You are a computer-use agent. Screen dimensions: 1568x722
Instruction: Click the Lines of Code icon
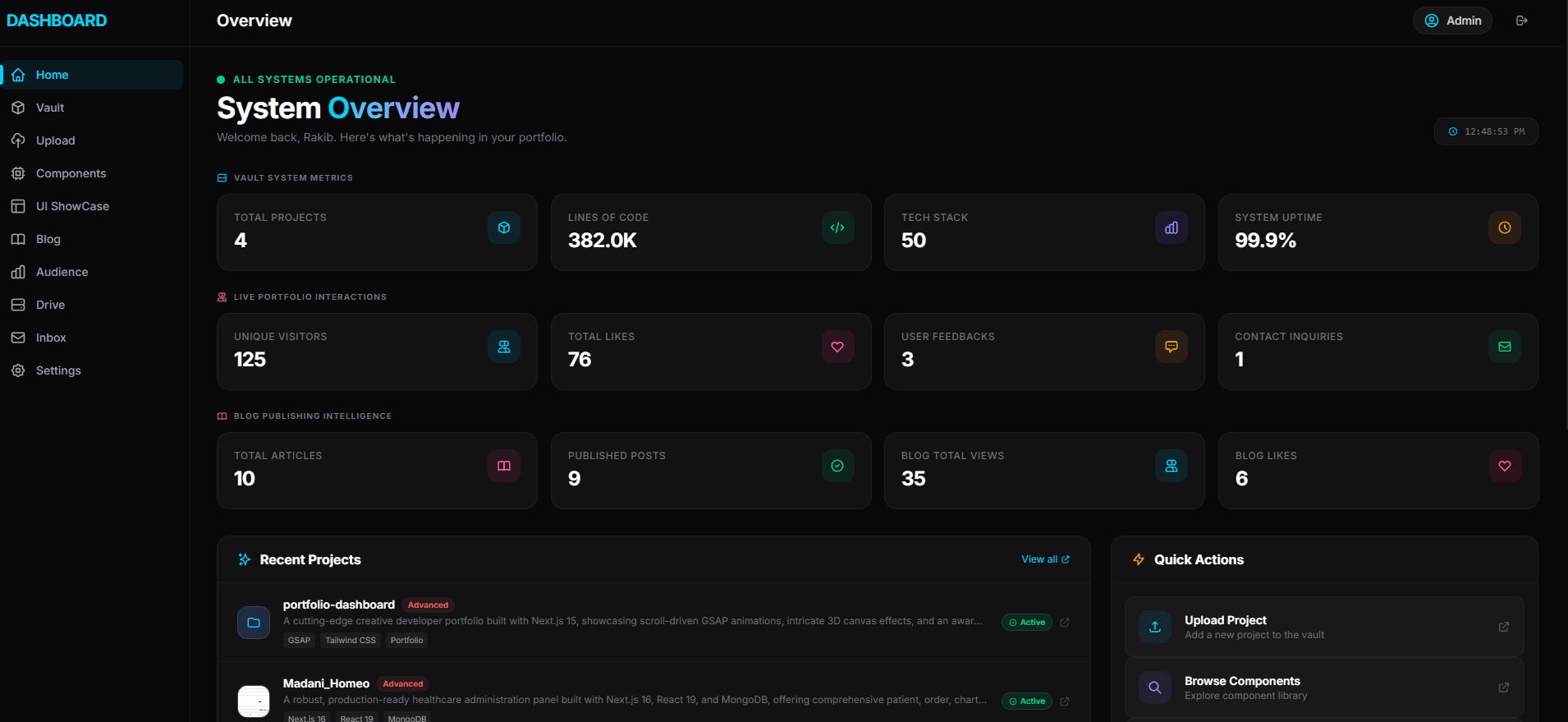coord(837,228)
